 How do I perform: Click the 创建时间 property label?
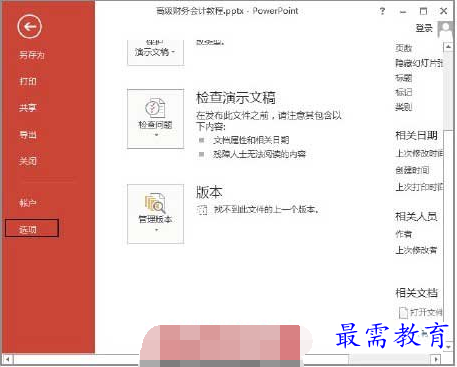[x=412, y=170]
